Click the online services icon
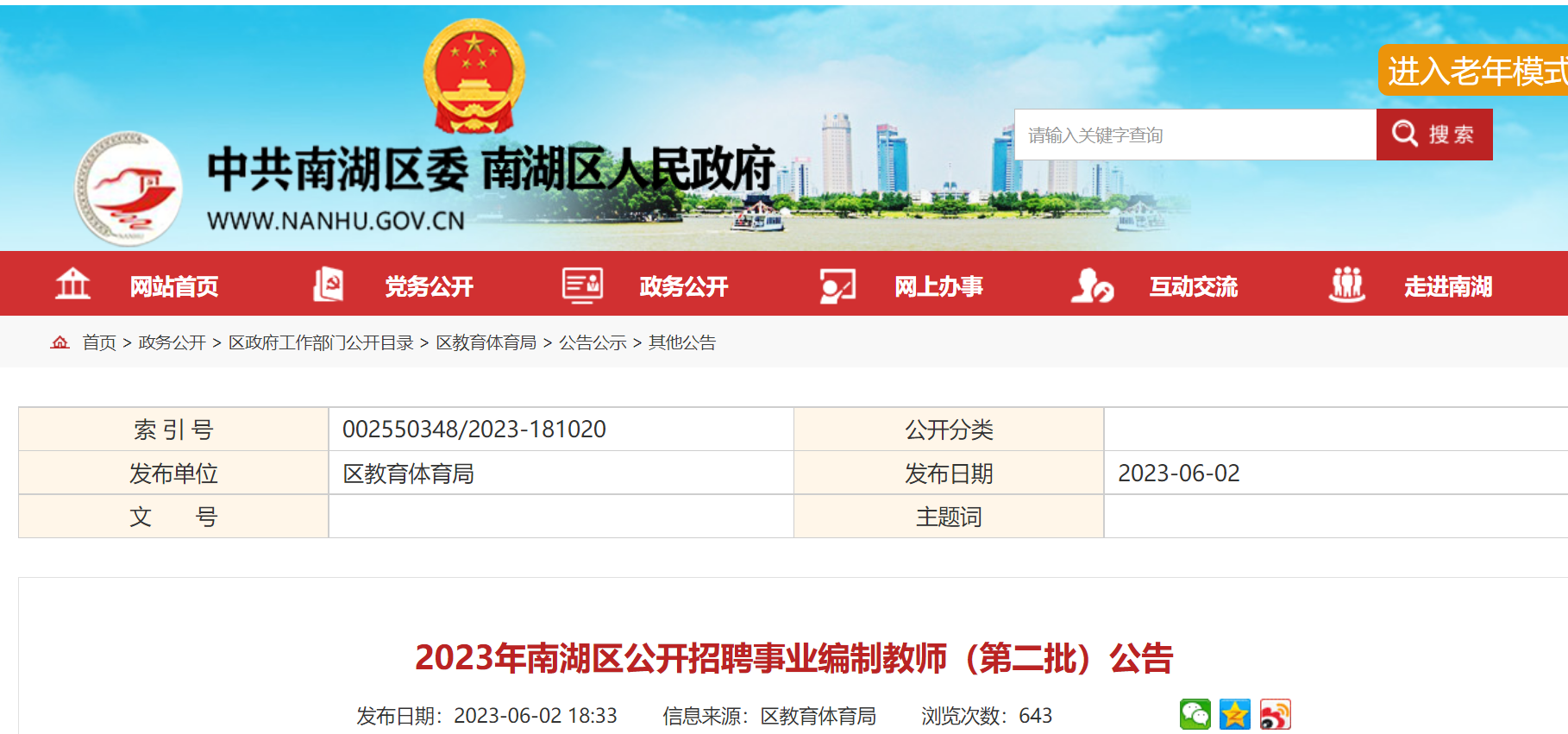The height and width of the screenshot is (734, 1568). pos(837,285)
